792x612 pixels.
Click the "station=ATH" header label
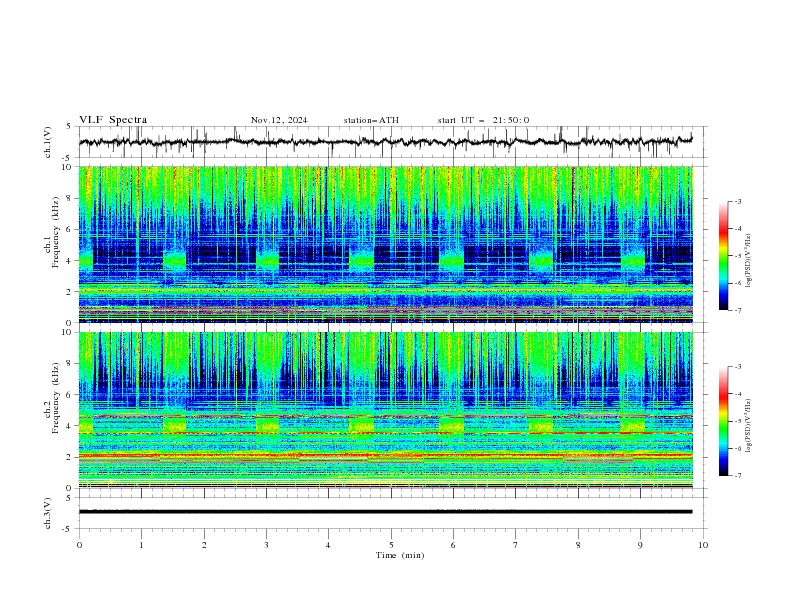point(371,120)
